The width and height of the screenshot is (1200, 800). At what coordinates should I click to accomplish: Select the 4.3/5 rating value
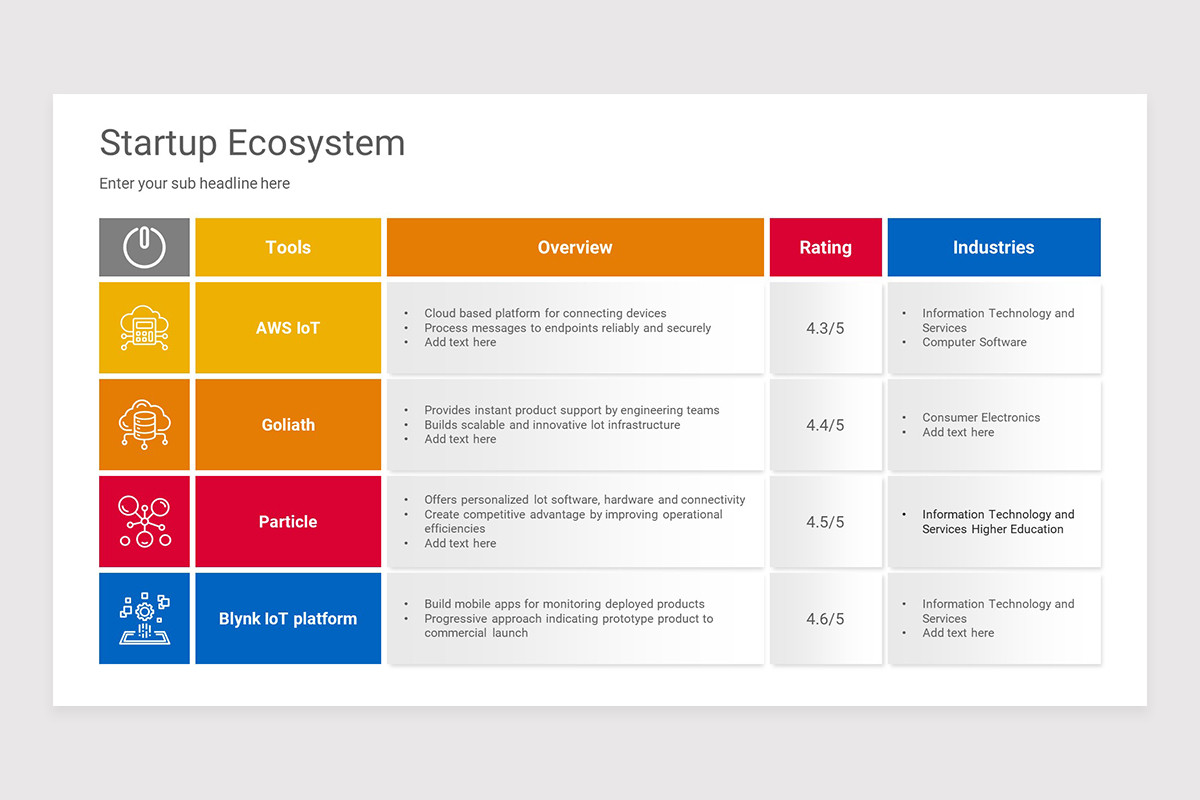(826, 328)
